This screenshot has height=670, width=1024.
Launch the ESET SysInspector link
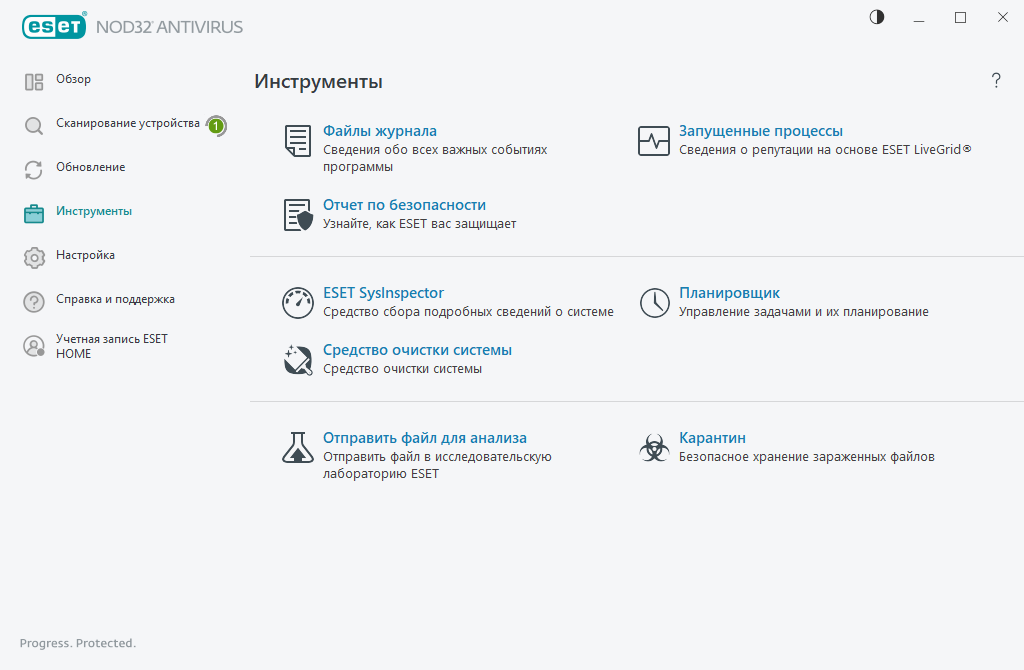point(383,293)
